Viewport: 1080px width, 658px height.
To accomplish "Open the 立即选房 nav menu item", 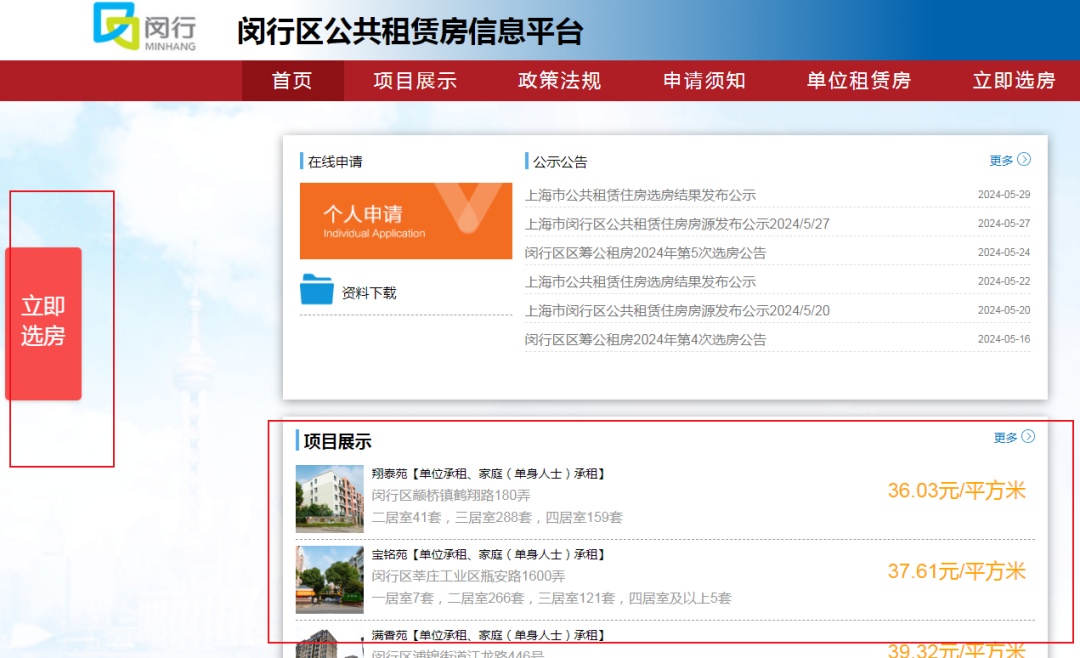I will pos(1014,81).
